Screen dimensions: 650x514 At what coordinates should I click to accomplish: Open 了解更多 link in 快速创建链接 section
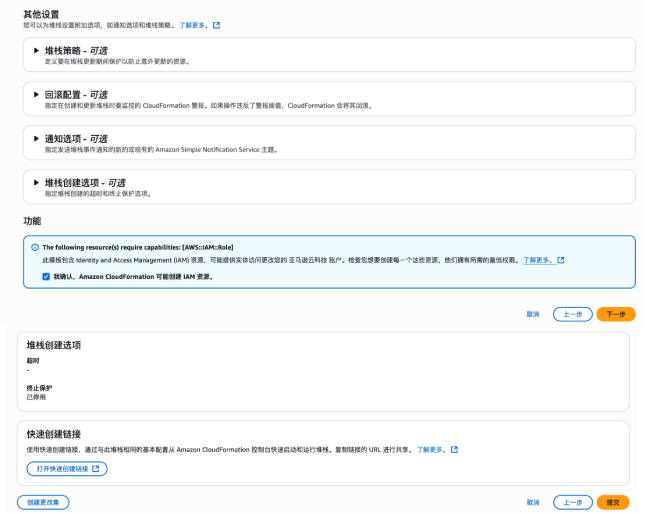click(x=431, y=450)
